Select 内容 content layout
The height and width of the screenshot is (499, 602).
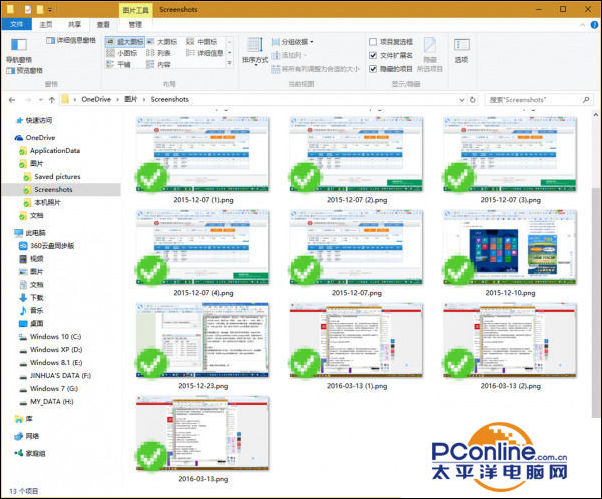[x=159, y=64]
